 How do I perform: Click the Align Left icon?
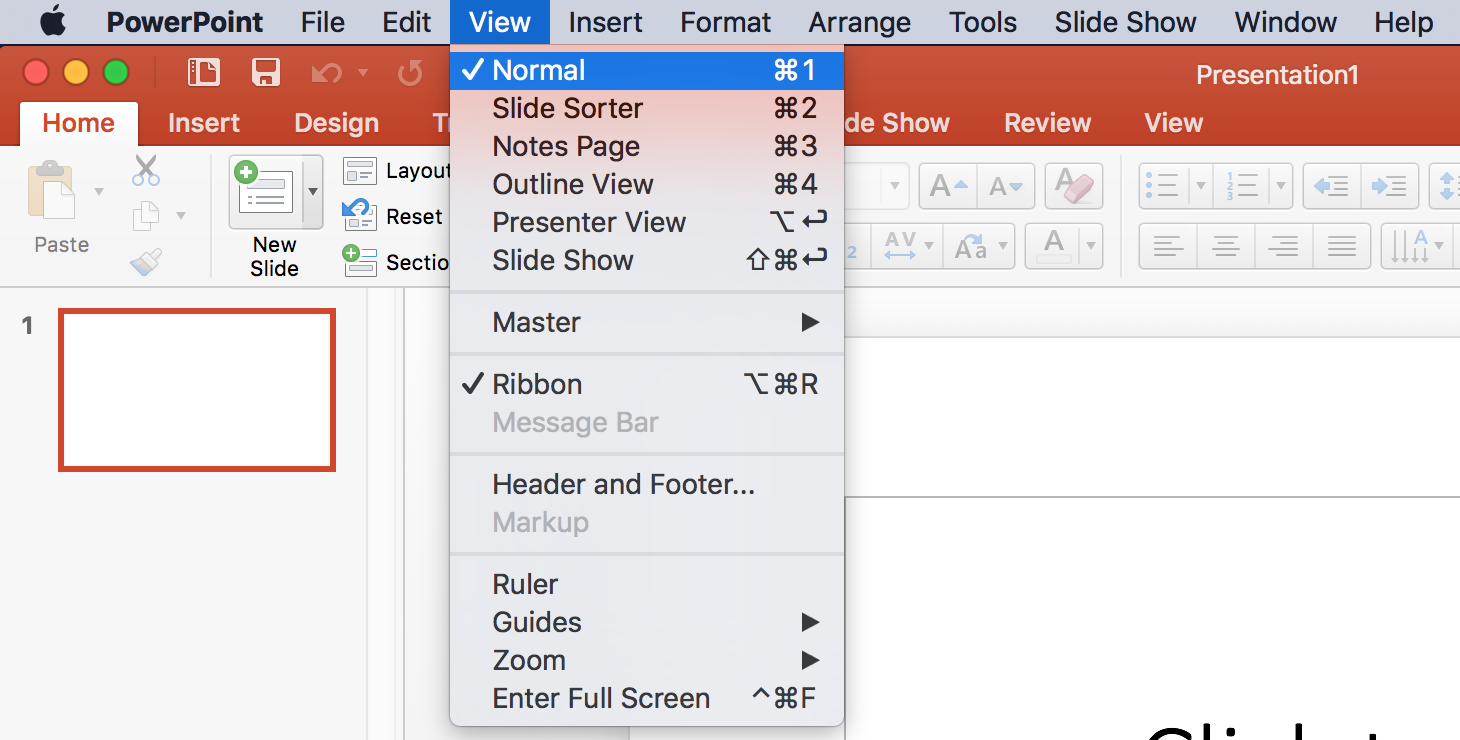1168,246
